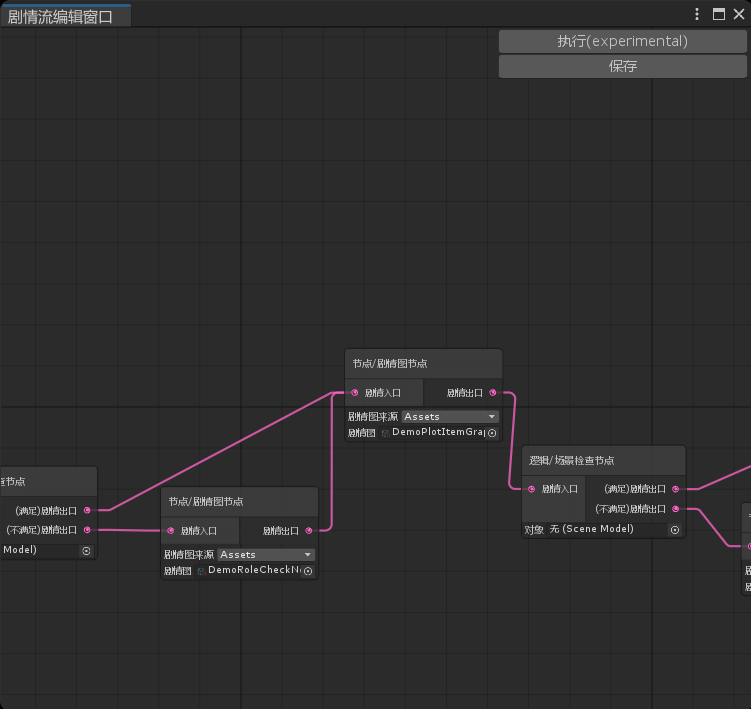
Task: Click (不满足)剧情出口 port on left cut-off node
Action: (x=87, y=530)
